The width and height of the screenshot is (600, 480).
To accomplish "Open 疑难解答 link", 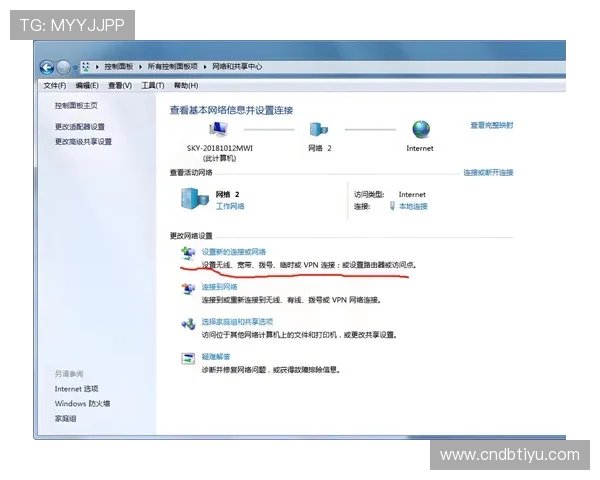I will point(216,357).
